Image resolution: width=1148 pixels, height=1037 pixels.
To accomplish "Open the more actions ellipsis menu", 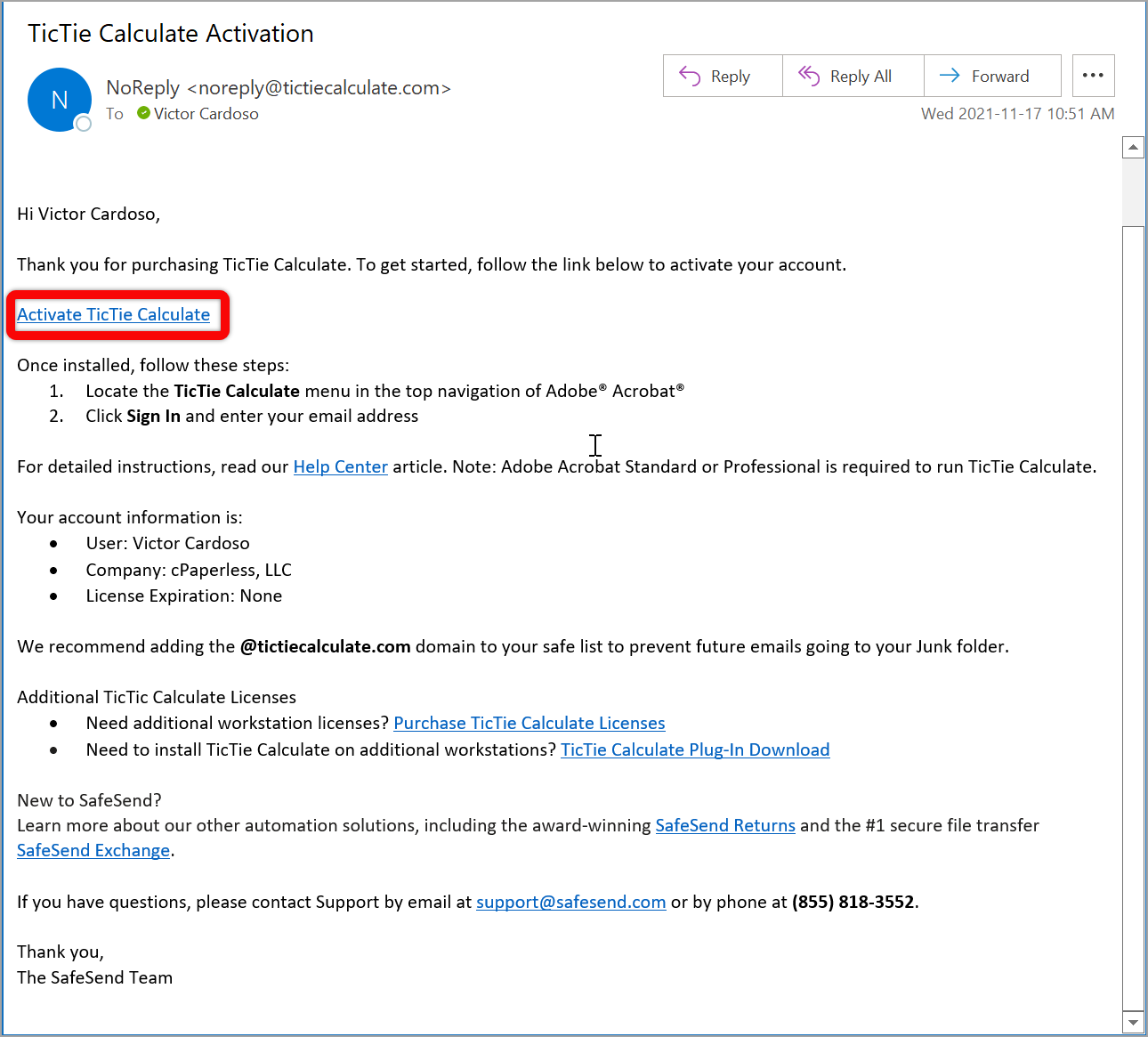I will click(x=1093, y=76).
